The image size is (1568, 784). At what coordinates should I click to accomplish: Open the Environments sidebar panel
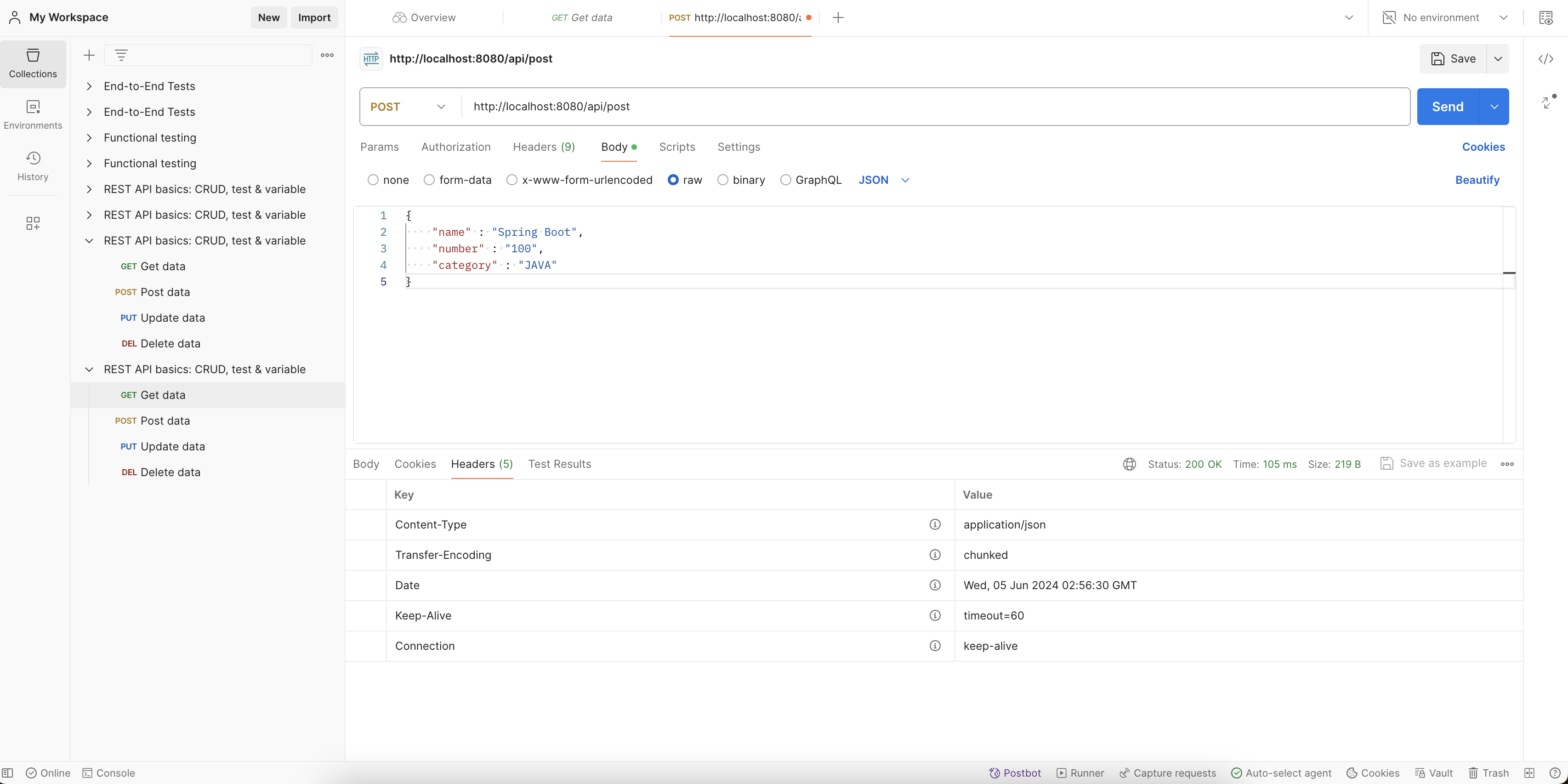pyautogui.click(x=33, y=114)
